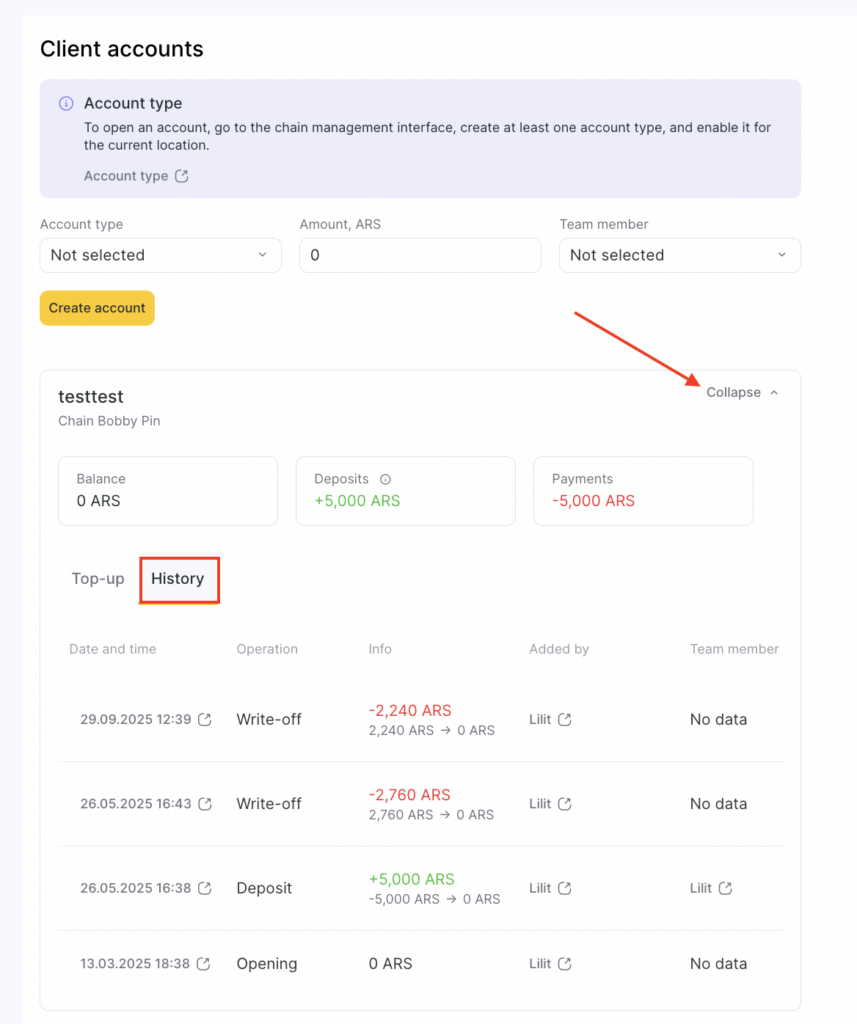Click into the Amount, ARS input field

420,255
